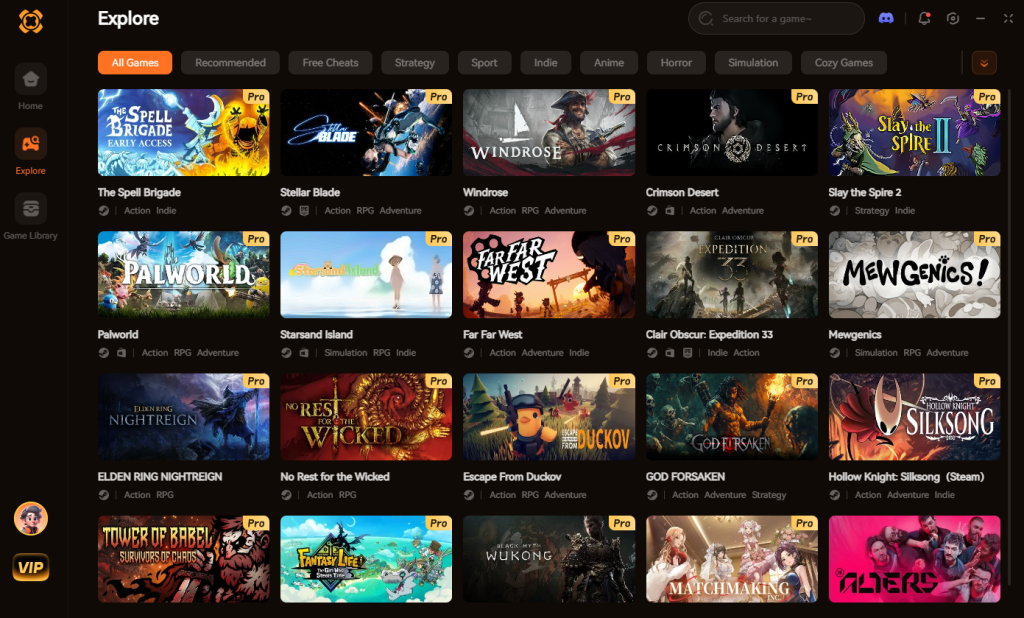Image resolution: width=1024 pixels, height=618 pixels.
Task: Select the Far Far West thumbnail
Action: coord(549,274)
